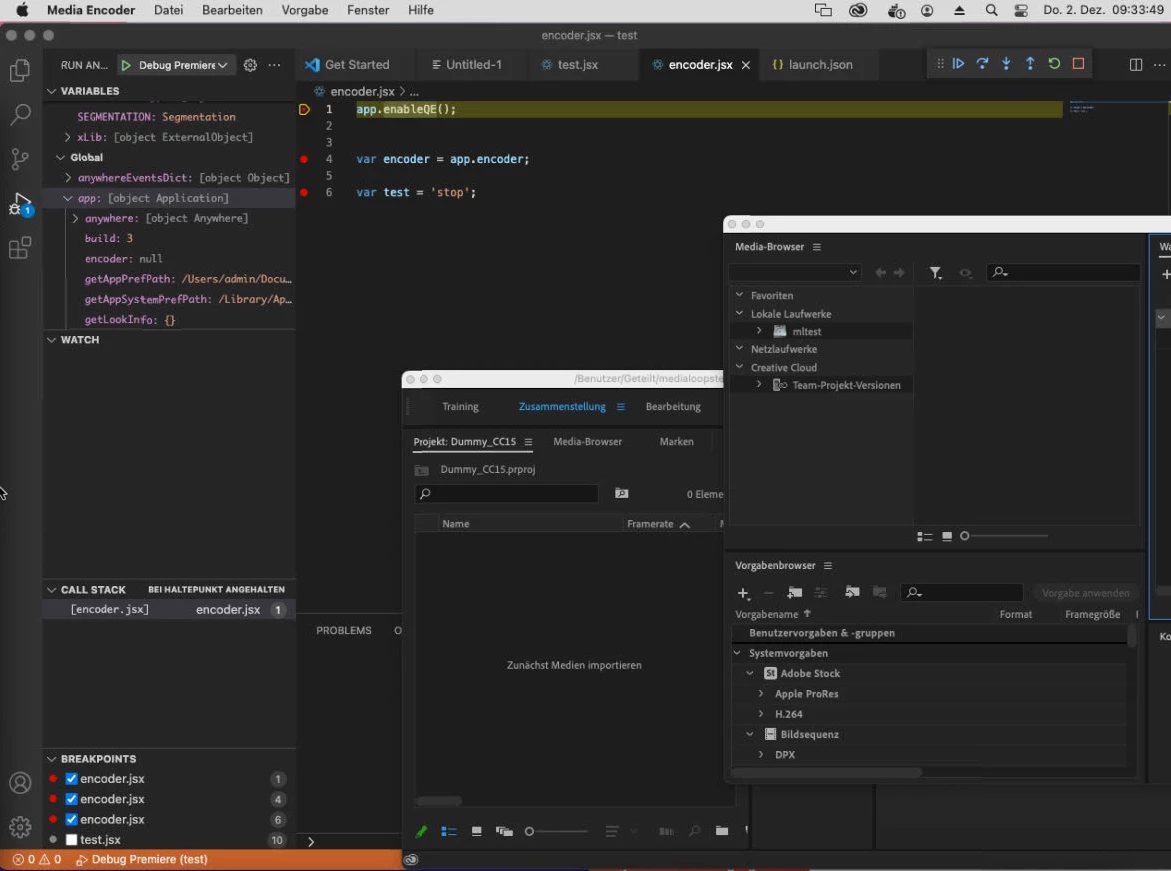1171x871 pixels.
Task: Click the debug Stop button
Action: pos(1078,63)
